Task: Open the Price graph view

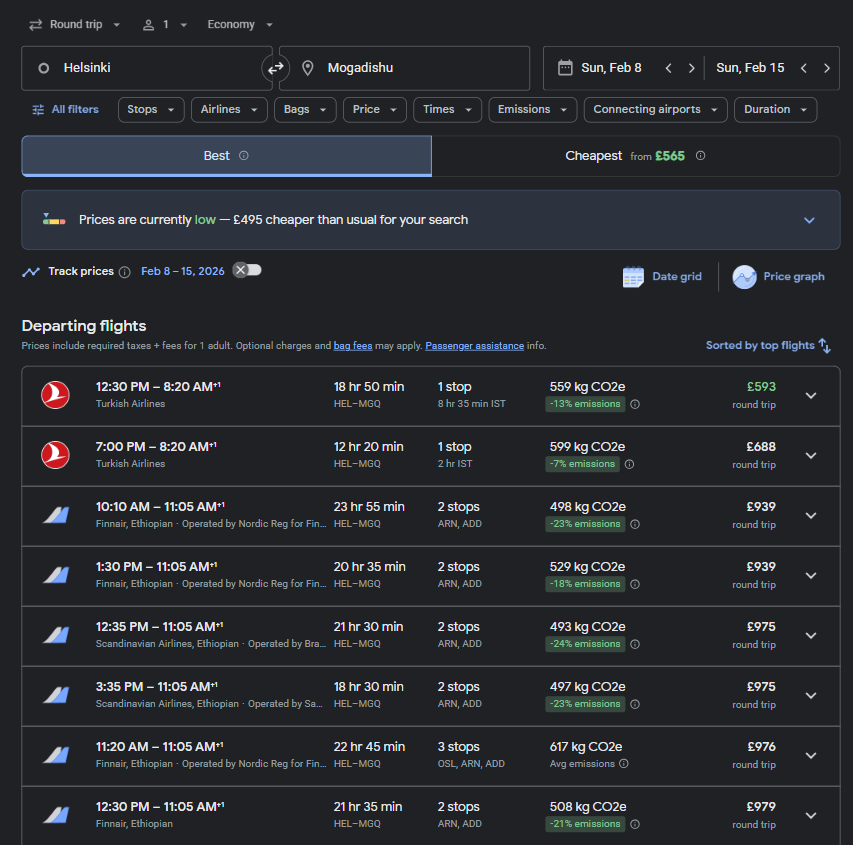Action: pos(779,277)
